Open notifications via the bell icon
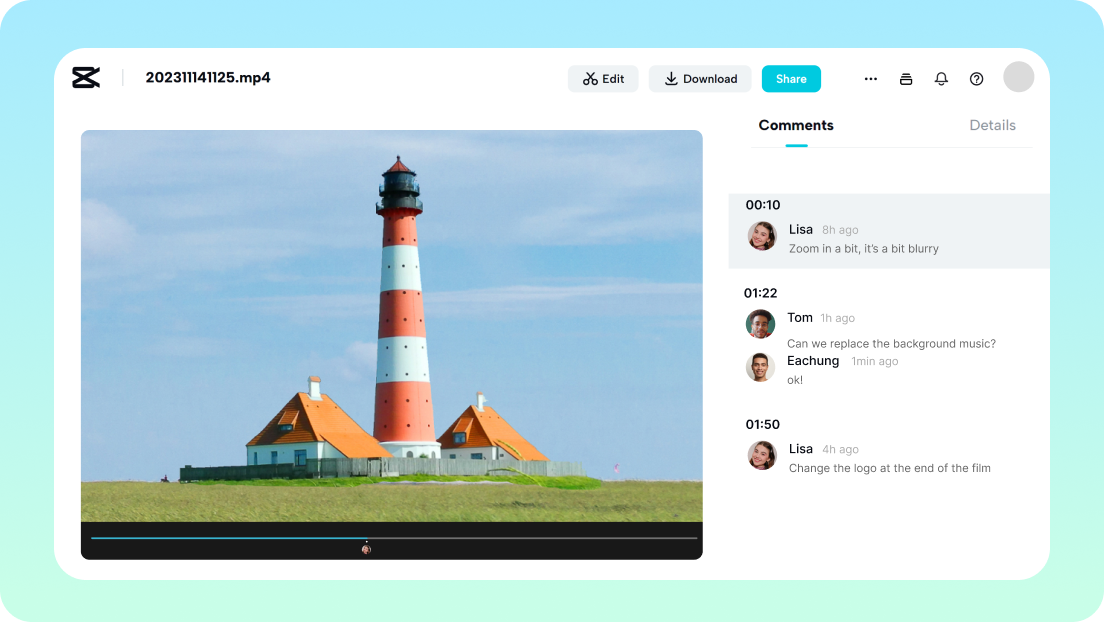Image resolution: width=1104 pixels, height=622 pixels. point(941,78)
